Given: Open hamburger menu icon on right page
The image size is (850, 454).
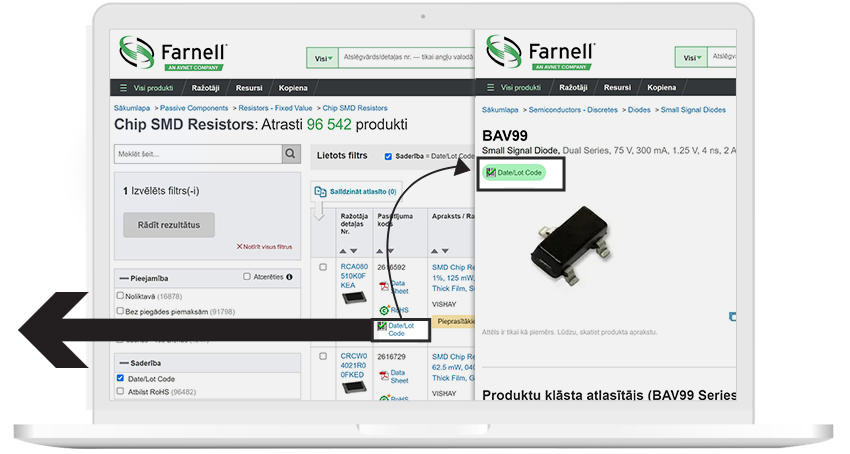Looking at the screenshot, I should (x=491, y=87).
